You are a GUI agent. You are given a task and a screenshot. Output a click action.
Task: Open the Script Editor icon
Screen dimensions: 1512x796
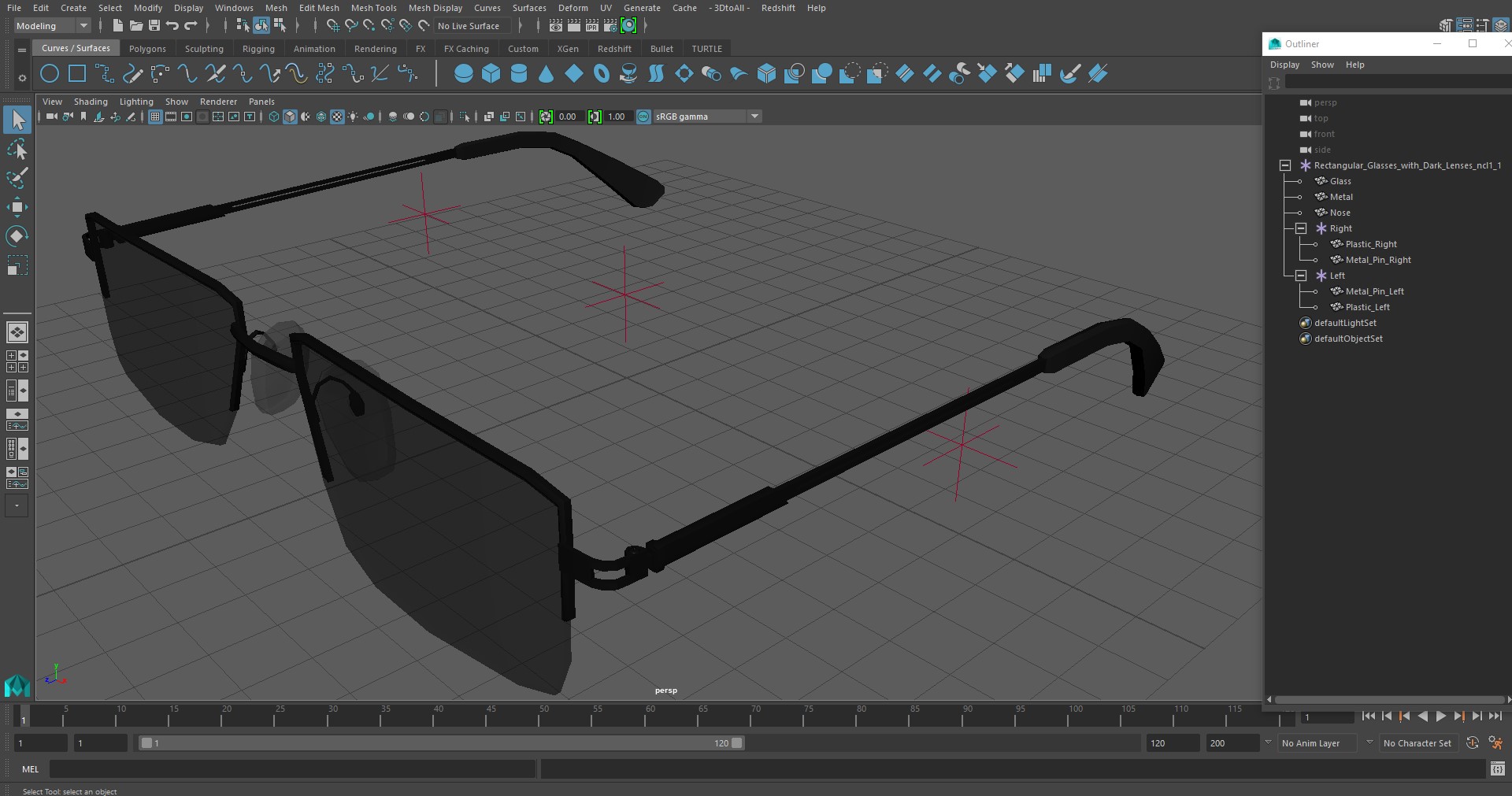point(1498,769)
